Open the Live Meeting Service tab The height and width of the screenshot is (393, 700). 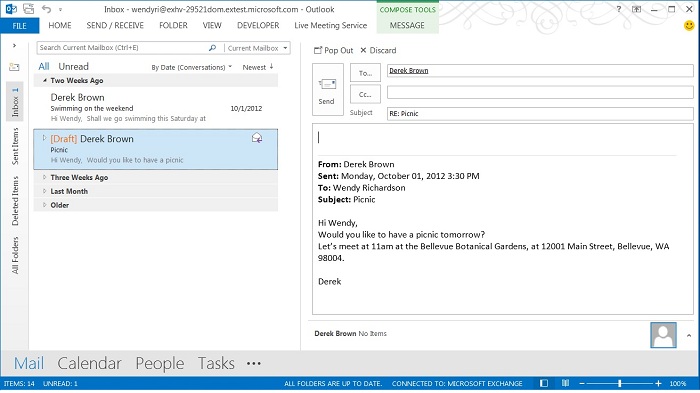pos(330,25)
